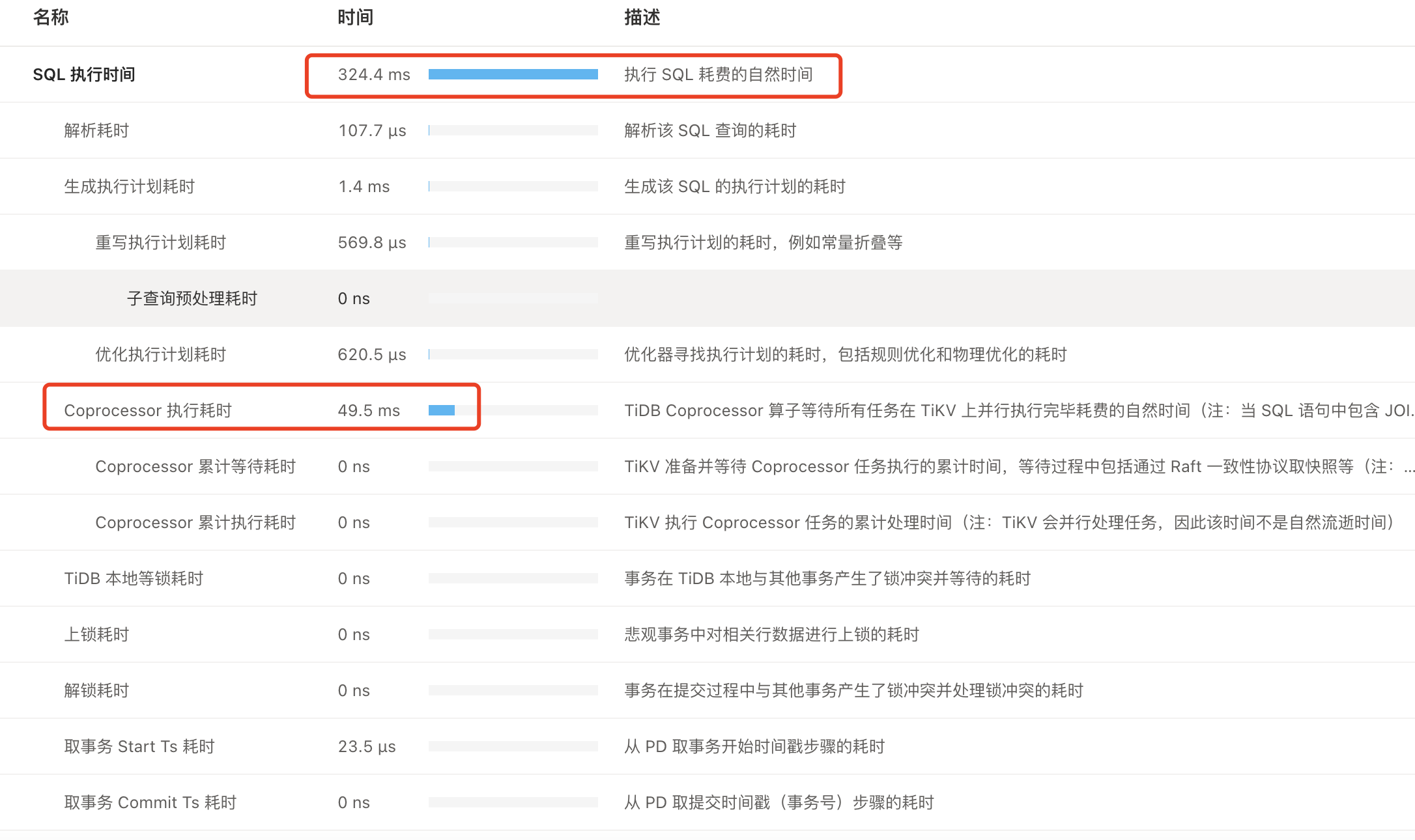Select the Coprocessor 累计等待耗时 row
Screen dimensions: 1415x840
(195, 467)
